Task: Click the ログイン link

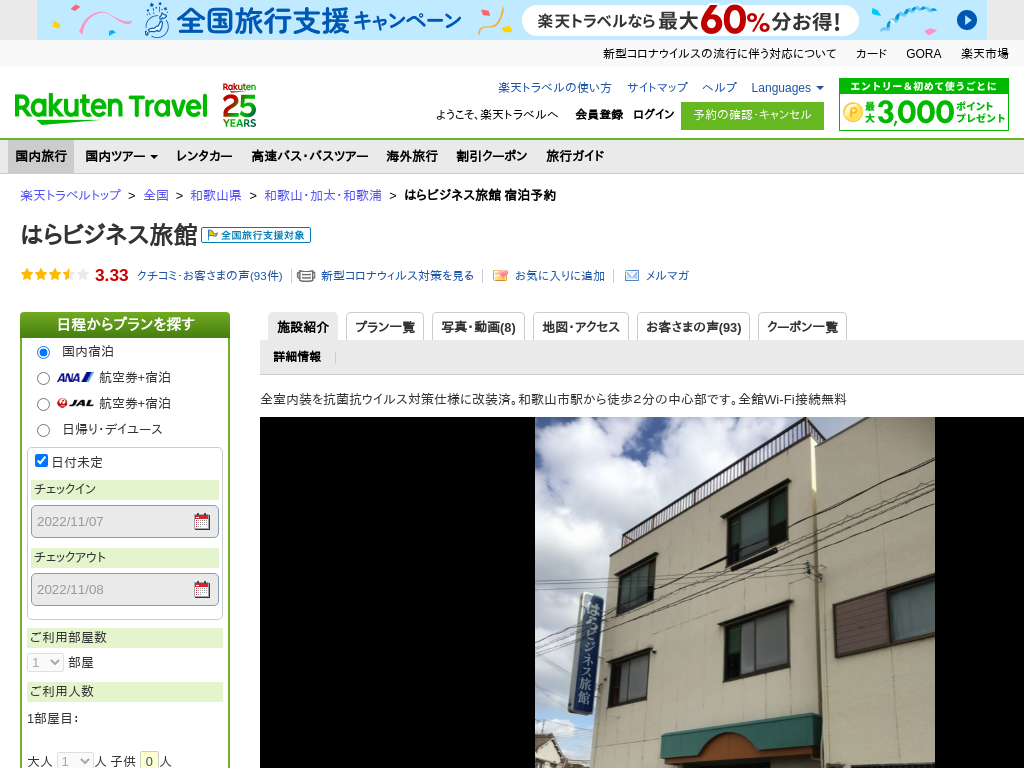Action: (654, 114)
